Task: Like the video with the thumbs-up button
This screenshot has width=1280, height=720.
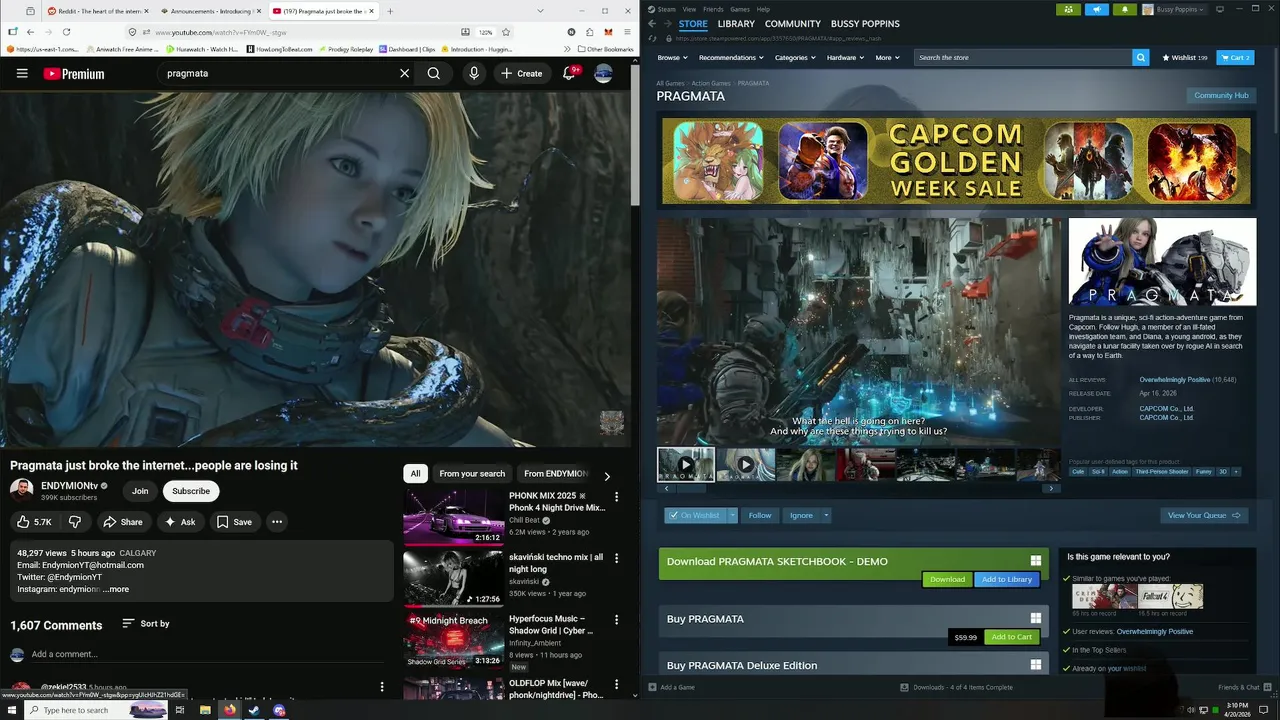Action: 34,522
